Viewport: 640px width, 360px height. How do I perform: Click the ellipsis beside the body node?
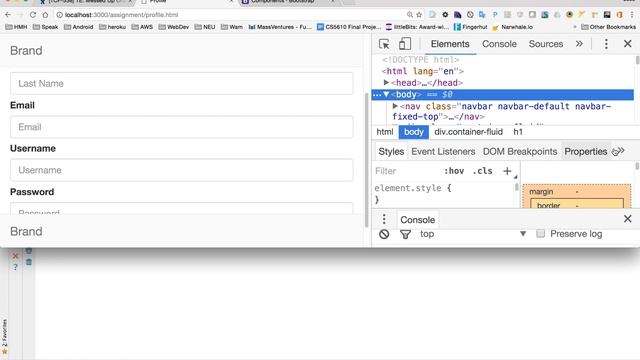point(377,95)
